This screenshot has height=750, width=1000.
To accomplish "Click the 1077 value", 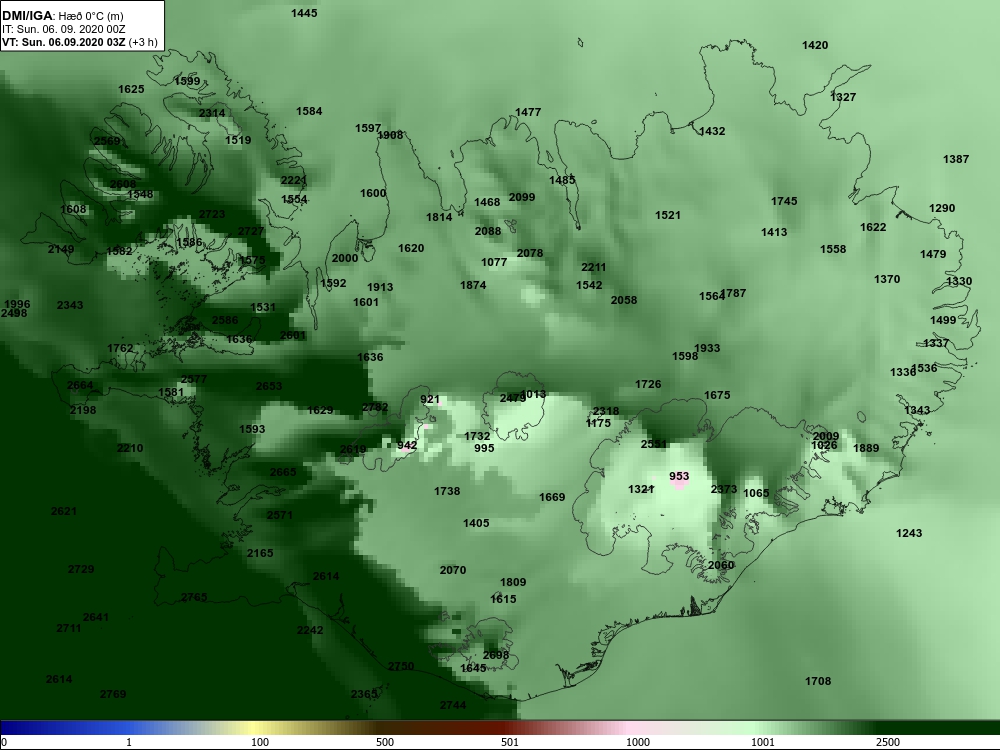I will 494,262.
